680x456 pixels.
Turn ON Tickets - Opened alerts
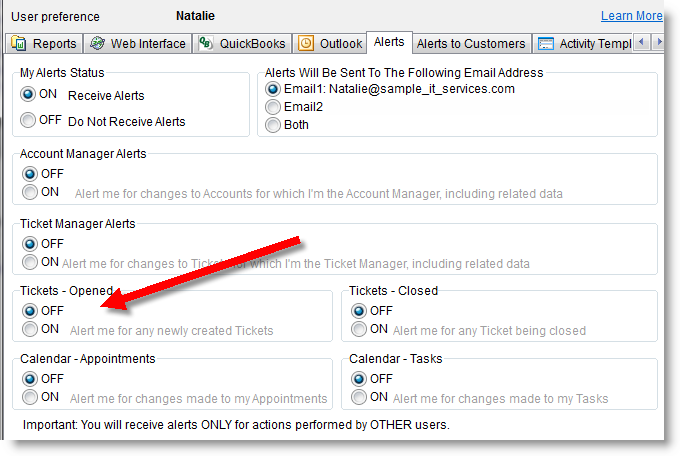tap(29, 329)
